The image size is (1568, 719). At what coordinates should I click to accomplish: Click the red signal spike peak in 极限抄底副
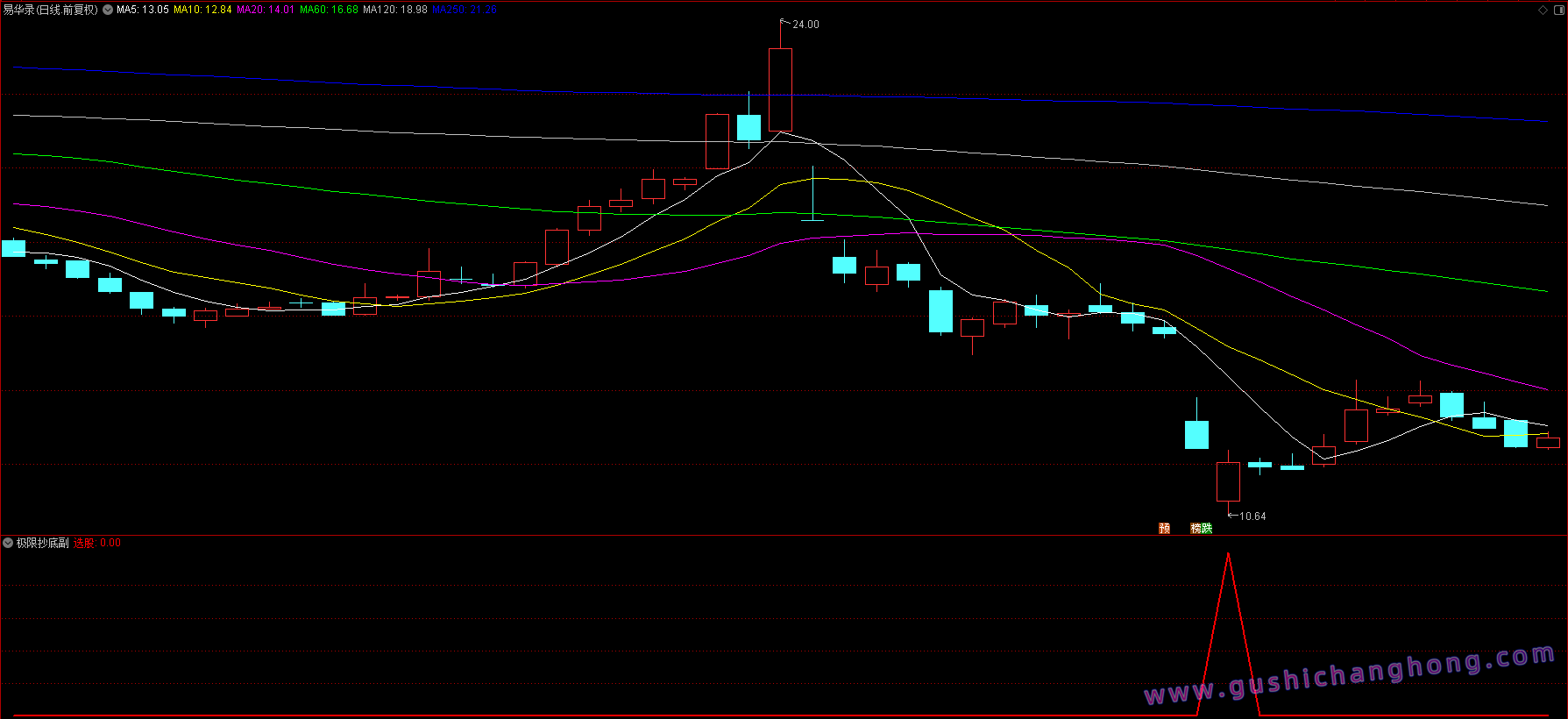pos(1228,555)
